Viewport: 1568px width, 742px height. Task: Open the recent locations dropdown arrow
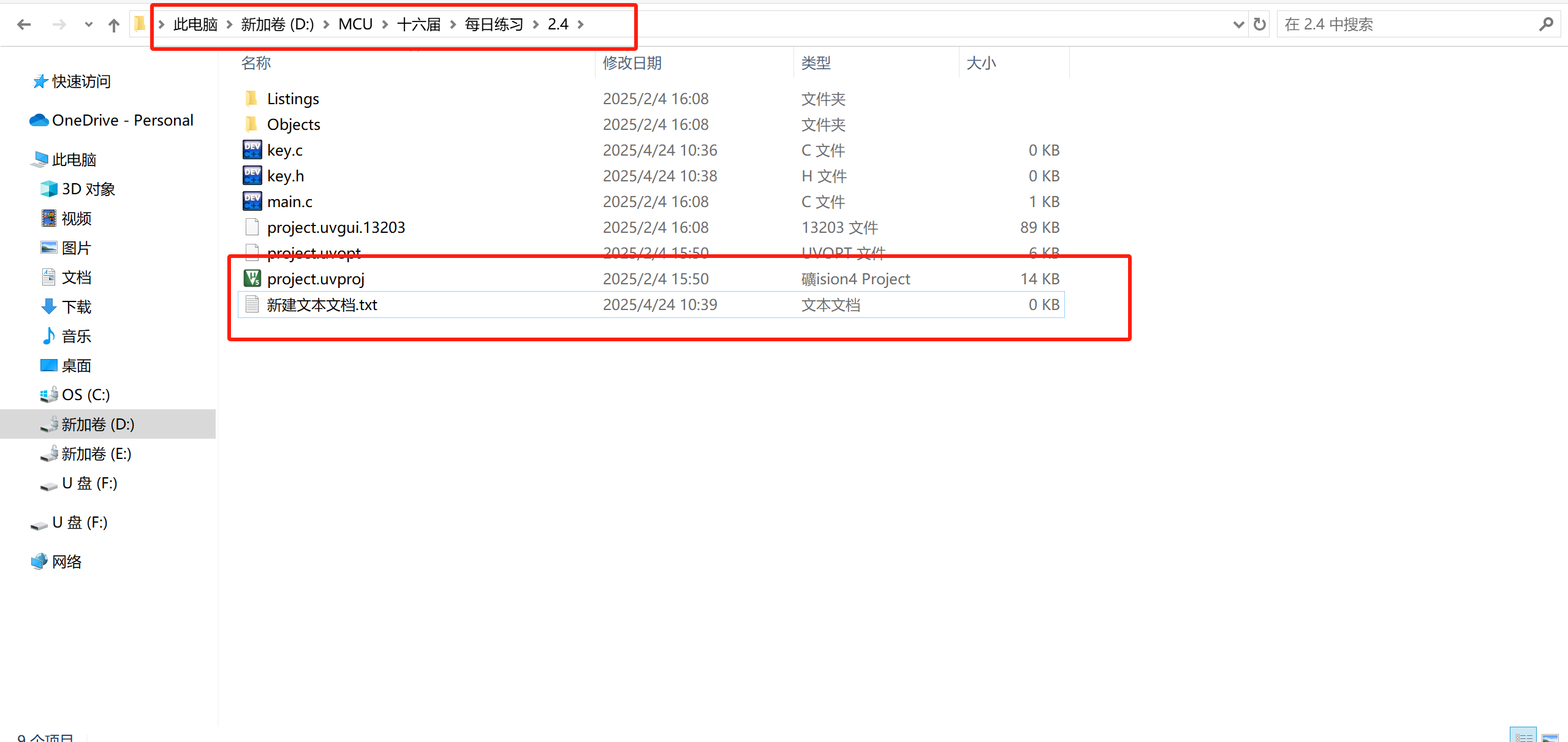88,25
